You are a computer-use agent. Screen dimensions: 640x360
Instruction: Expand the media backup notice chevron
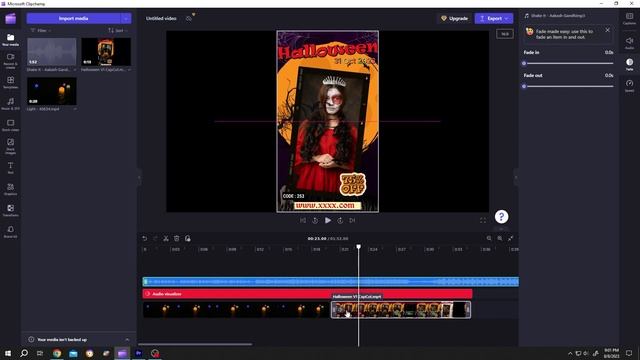[x=127, y=340]
